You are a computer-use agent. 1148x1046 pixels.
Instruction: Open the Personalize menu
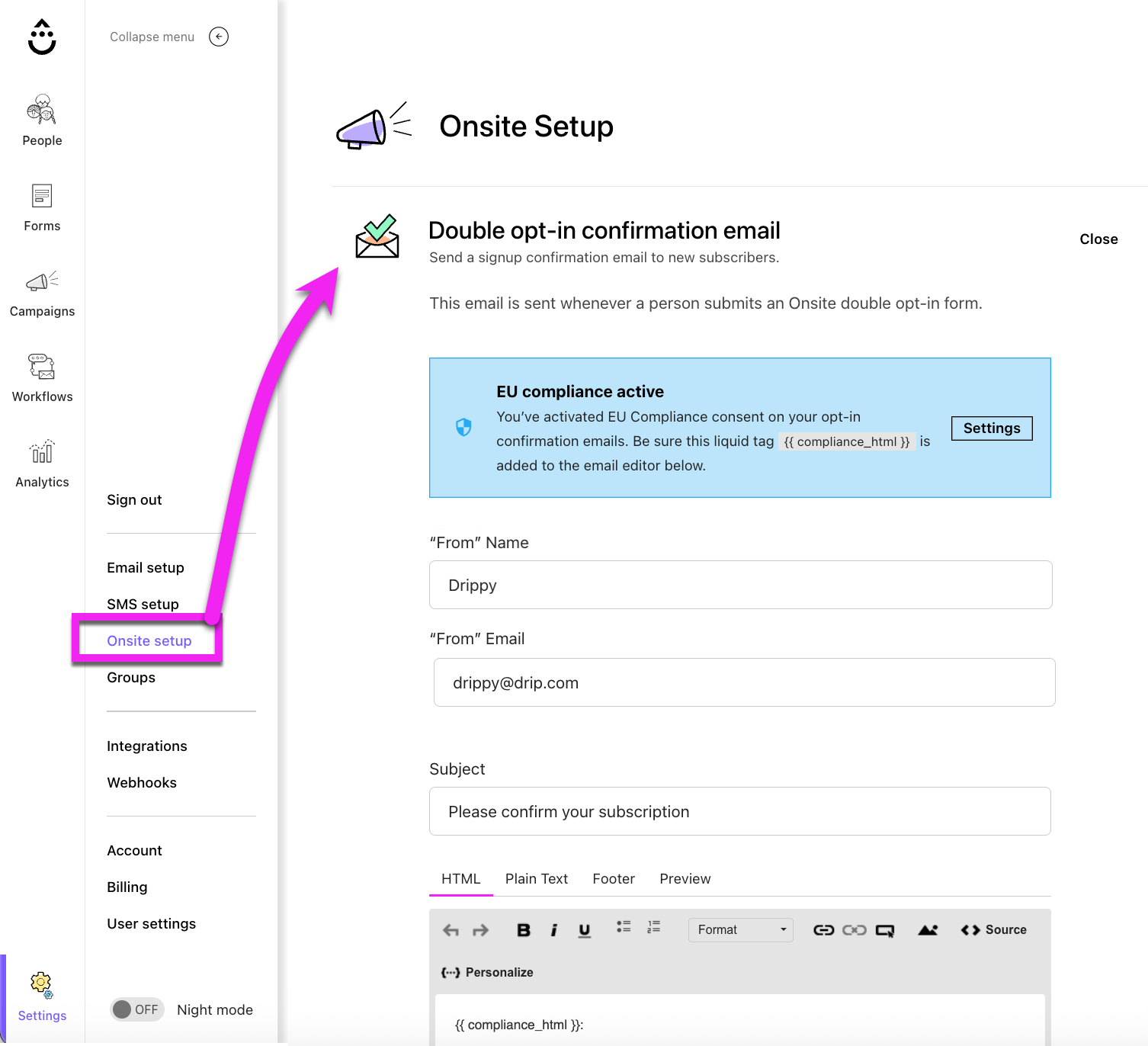(488, 972)
